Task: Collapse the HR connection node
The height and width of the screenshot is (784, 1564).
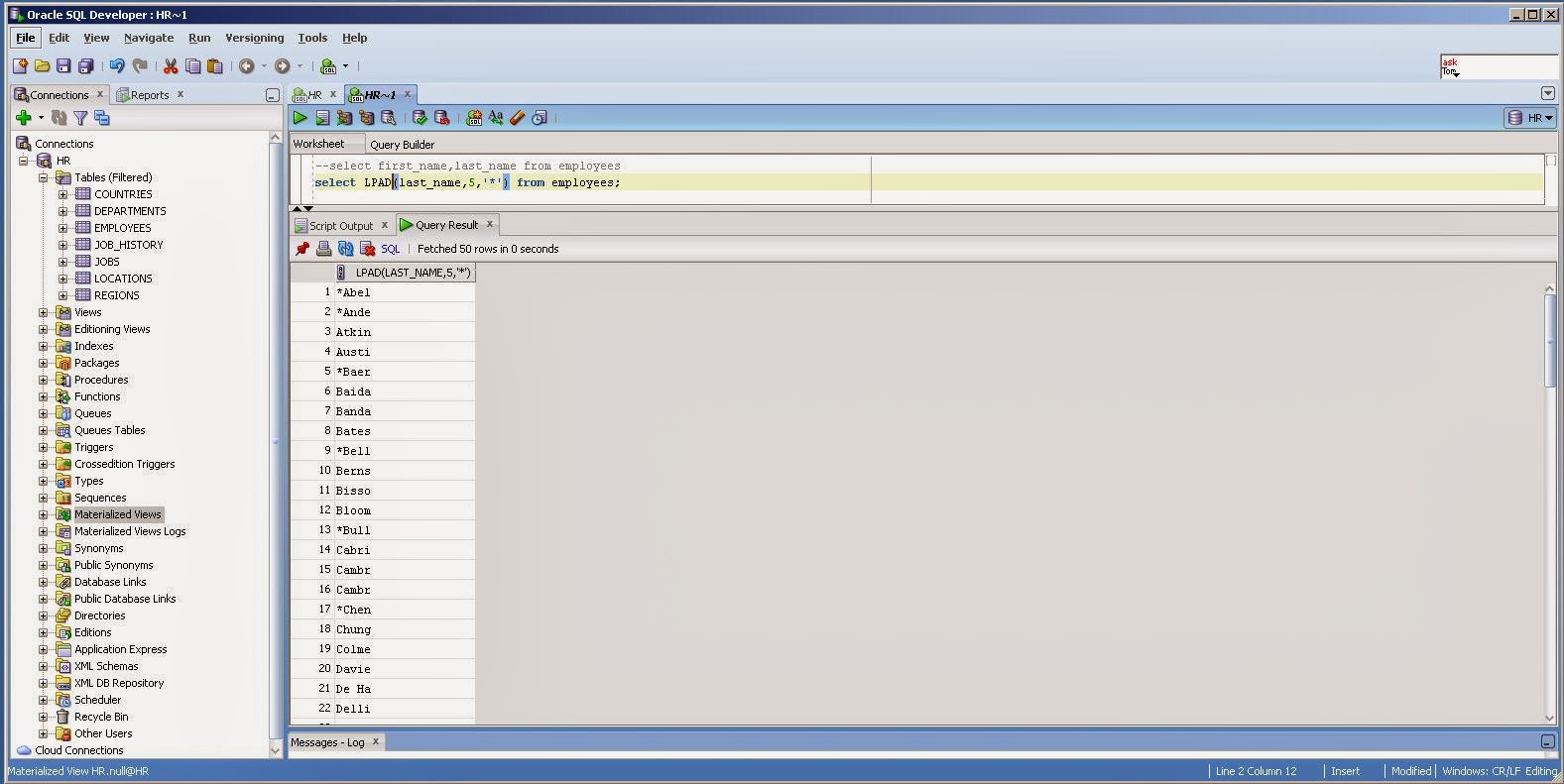Action: point(23,161)
